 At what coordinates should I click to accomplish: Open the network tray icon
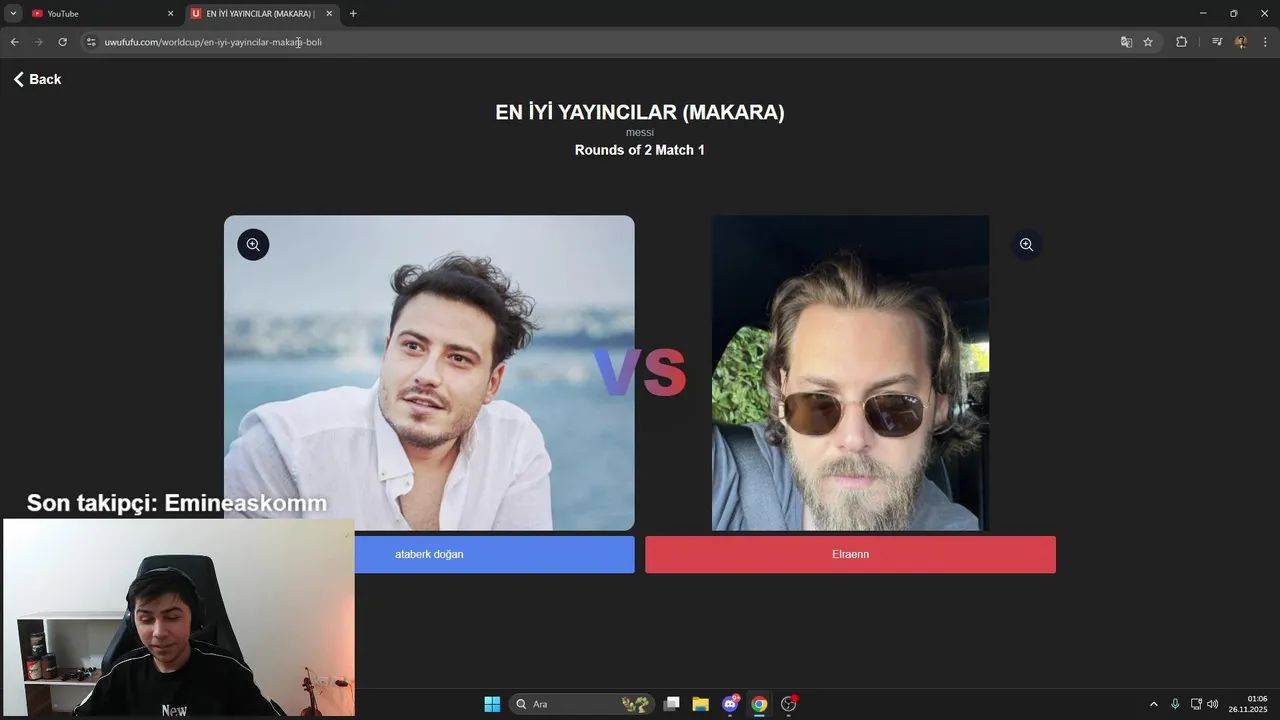point(1196,704)
